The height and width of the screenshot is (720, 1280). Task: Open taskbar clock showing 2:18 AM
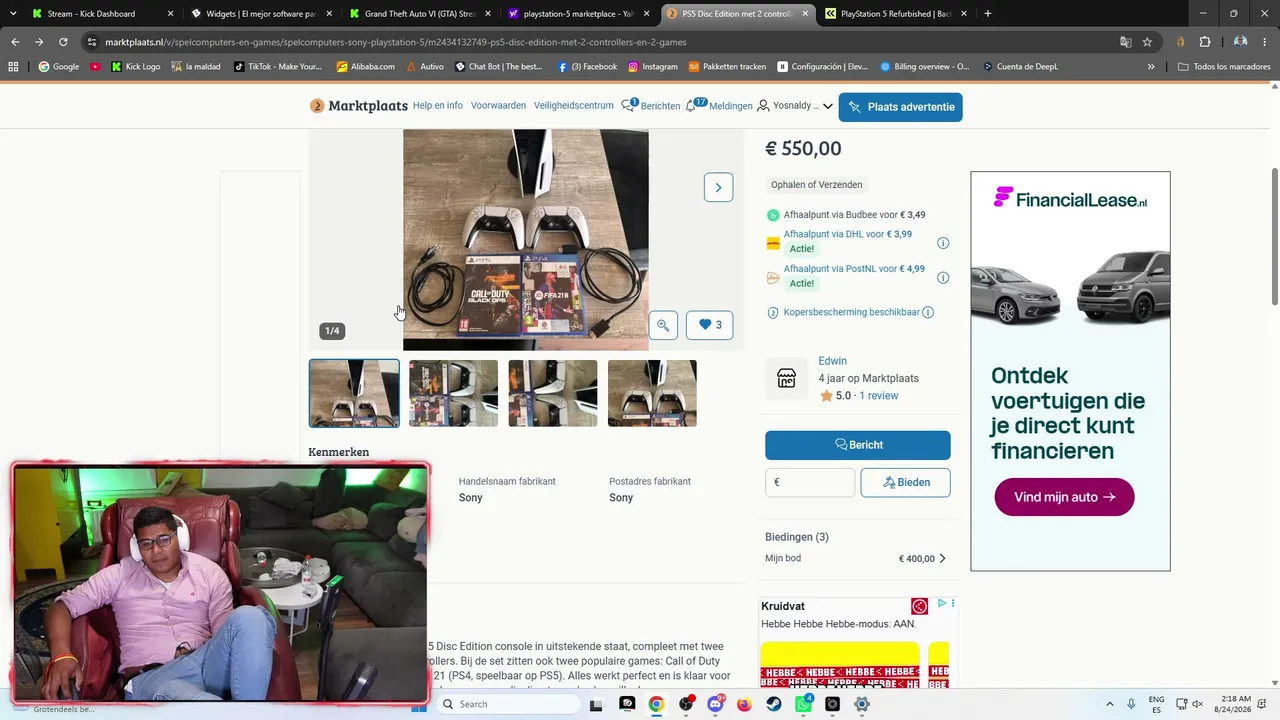click(1235, 704)
